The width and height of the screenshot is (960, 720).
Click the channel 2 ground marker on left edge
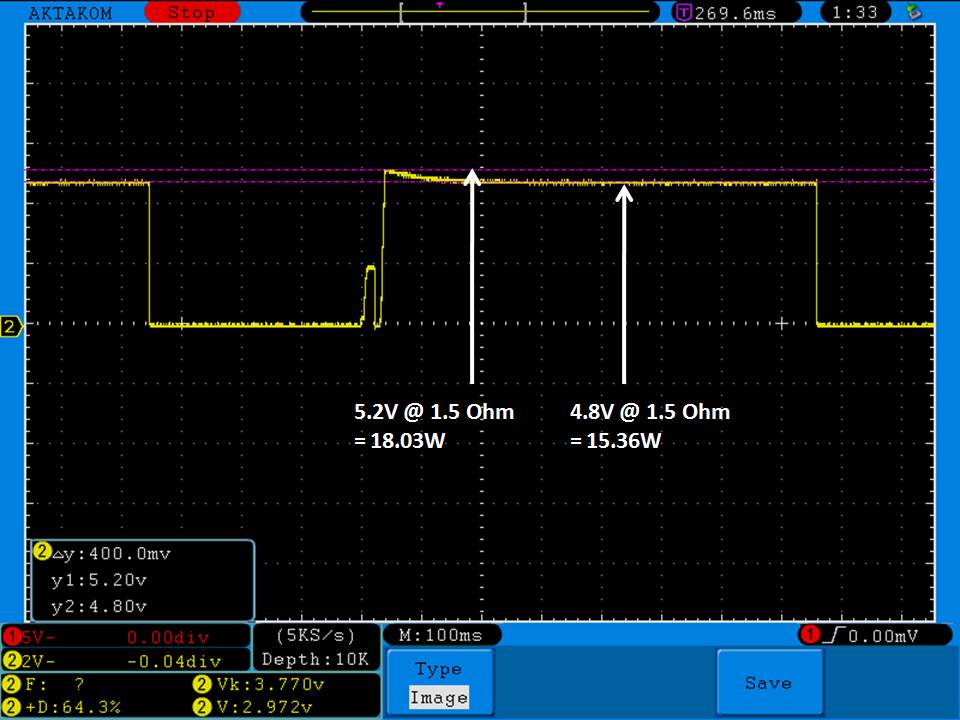[x=11, y=327]
